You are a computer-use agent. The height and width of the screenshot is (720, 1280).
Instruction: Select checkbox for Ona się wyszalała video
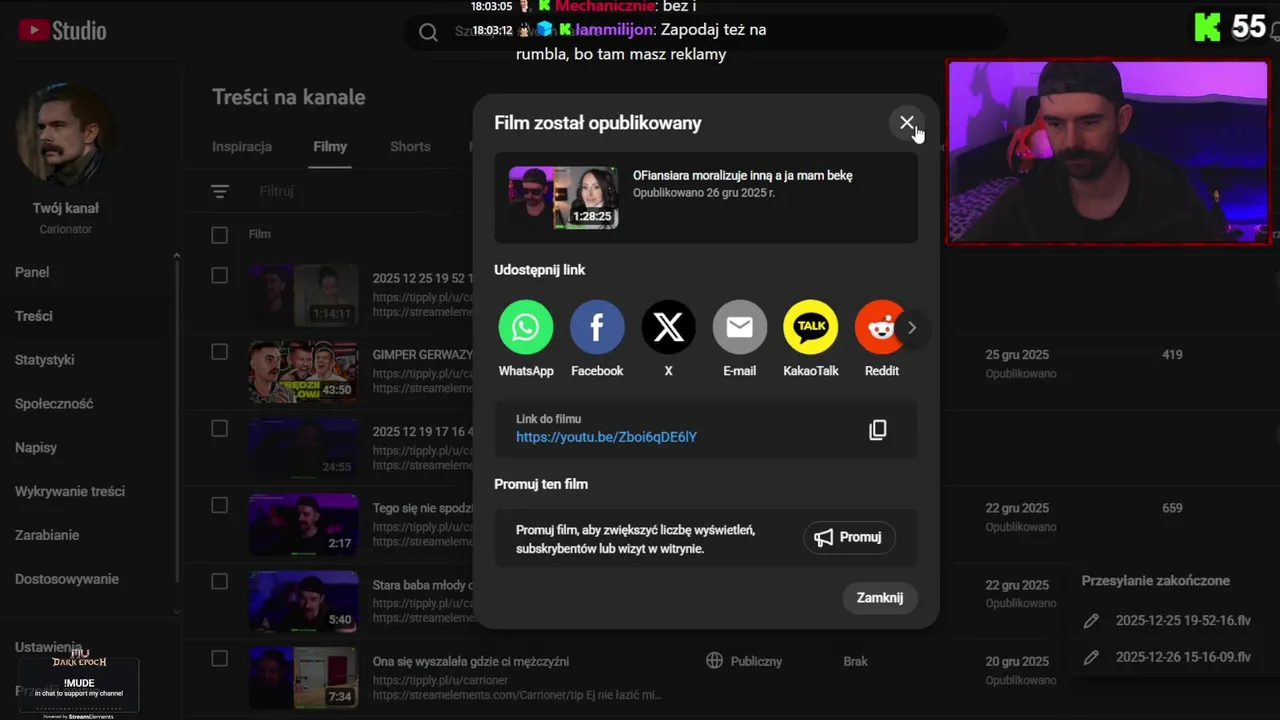click(220, 658)
